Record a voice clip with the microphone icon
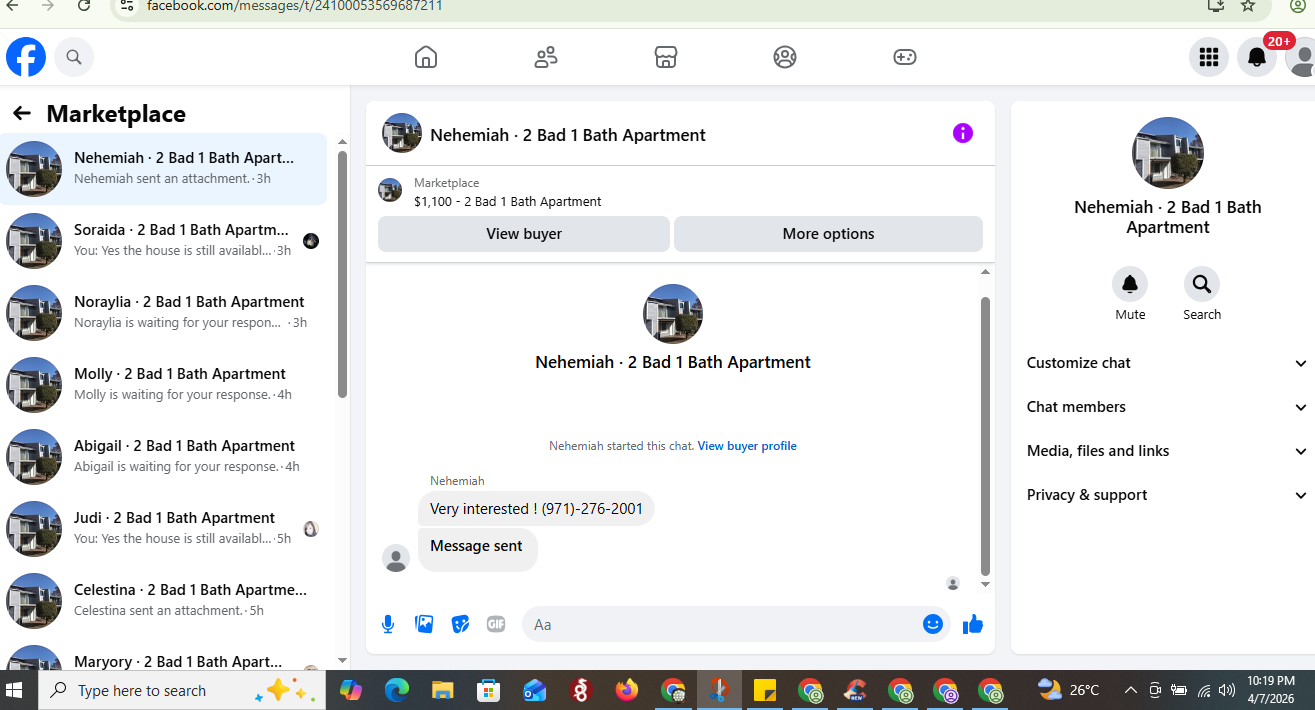 click(x=388, y=624)
